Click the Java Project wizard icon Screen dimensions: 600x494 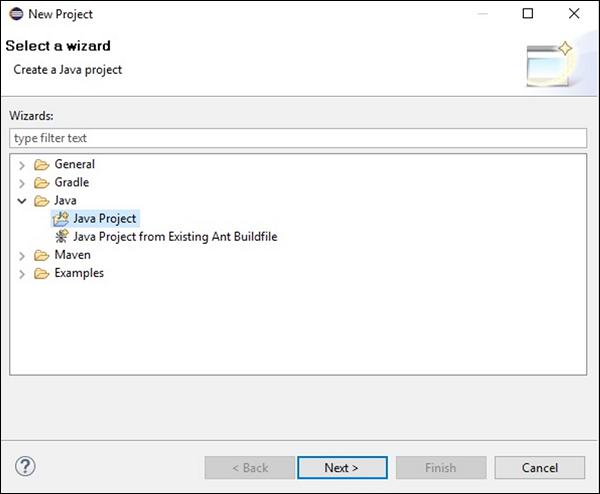click(x=60, y=219)
